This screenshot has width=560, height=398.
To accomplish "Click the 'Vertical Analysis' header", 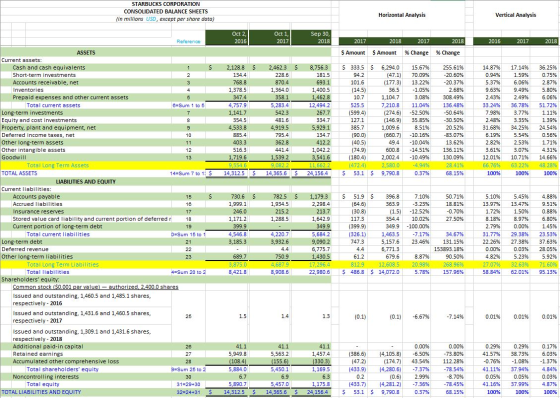I will coord(515,15).
